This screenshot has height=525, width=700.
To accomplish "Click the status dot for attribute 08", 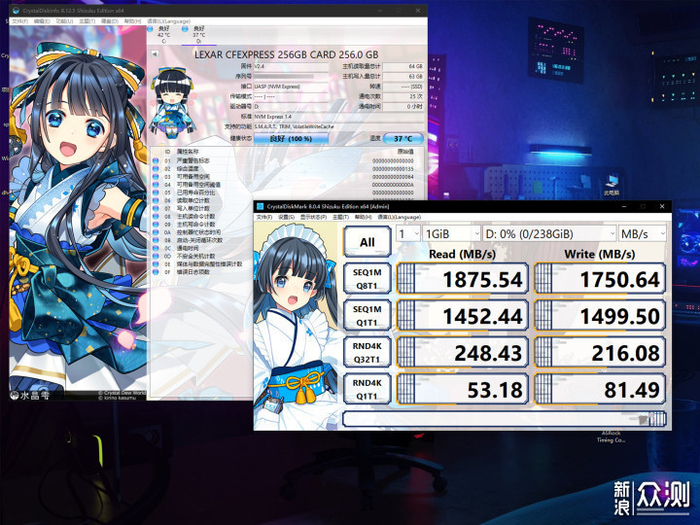I will [x=155, y=217].
